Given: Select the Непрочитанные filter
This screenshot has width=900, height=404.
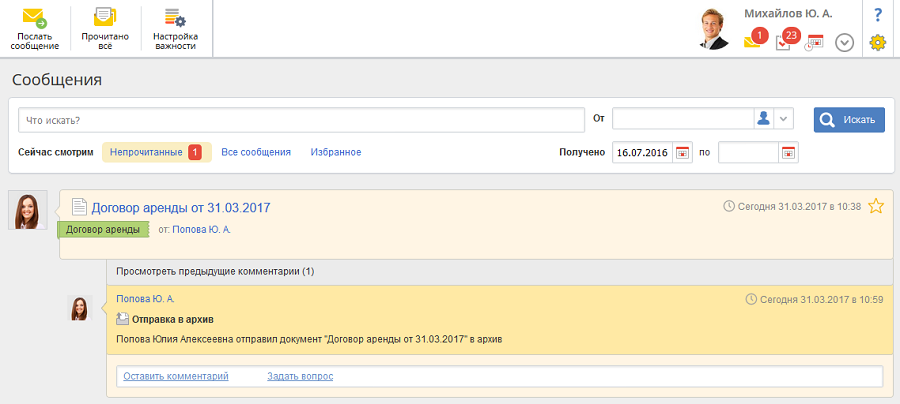Looking at the screenshot, I should (x=147, y=152).
